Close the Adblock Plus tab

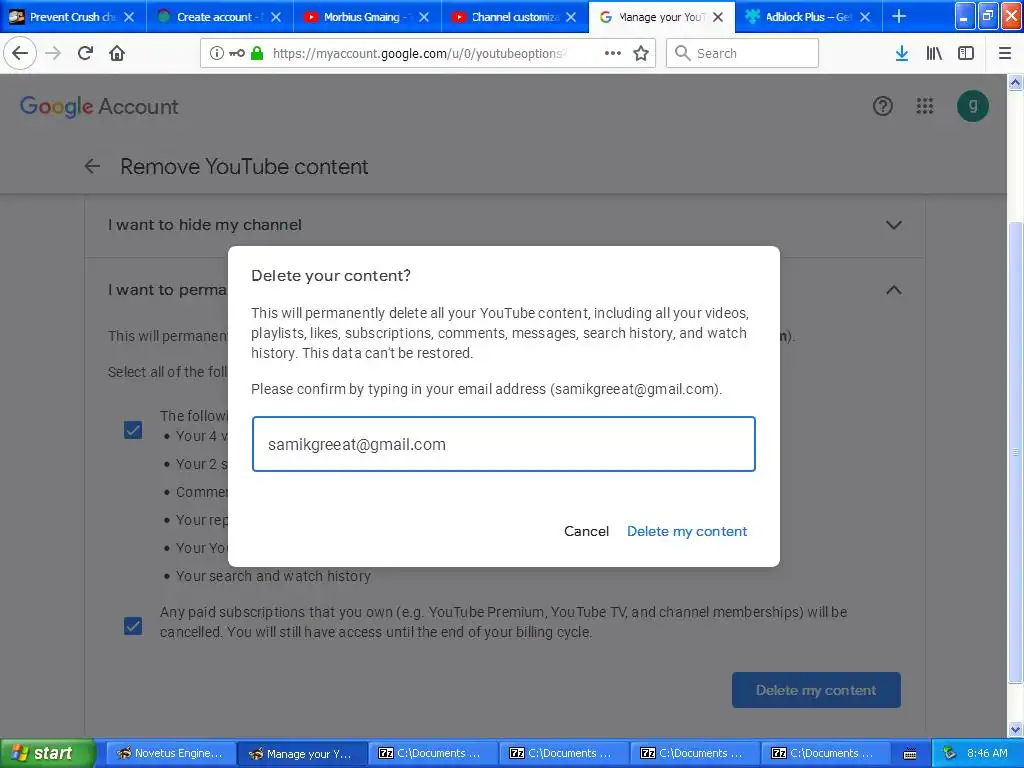tap(865, 17)
